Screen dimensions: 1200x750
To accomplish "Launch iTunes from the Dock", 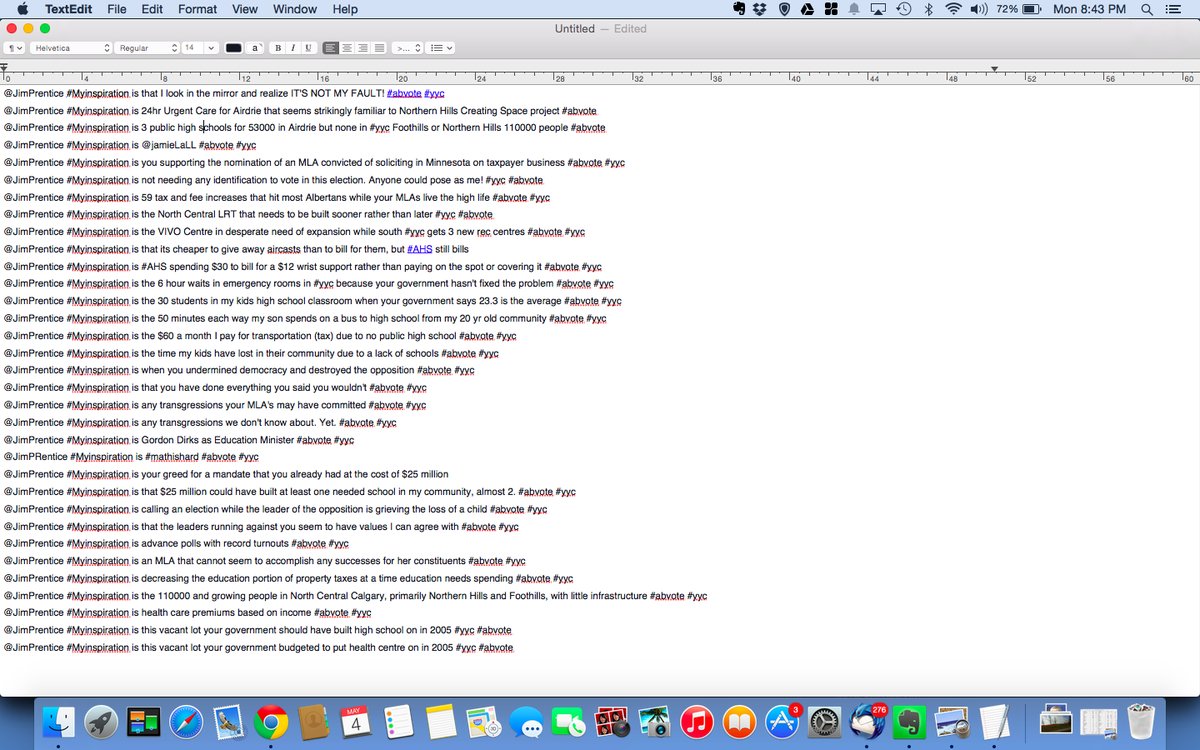I will click(x=696, y=722).
